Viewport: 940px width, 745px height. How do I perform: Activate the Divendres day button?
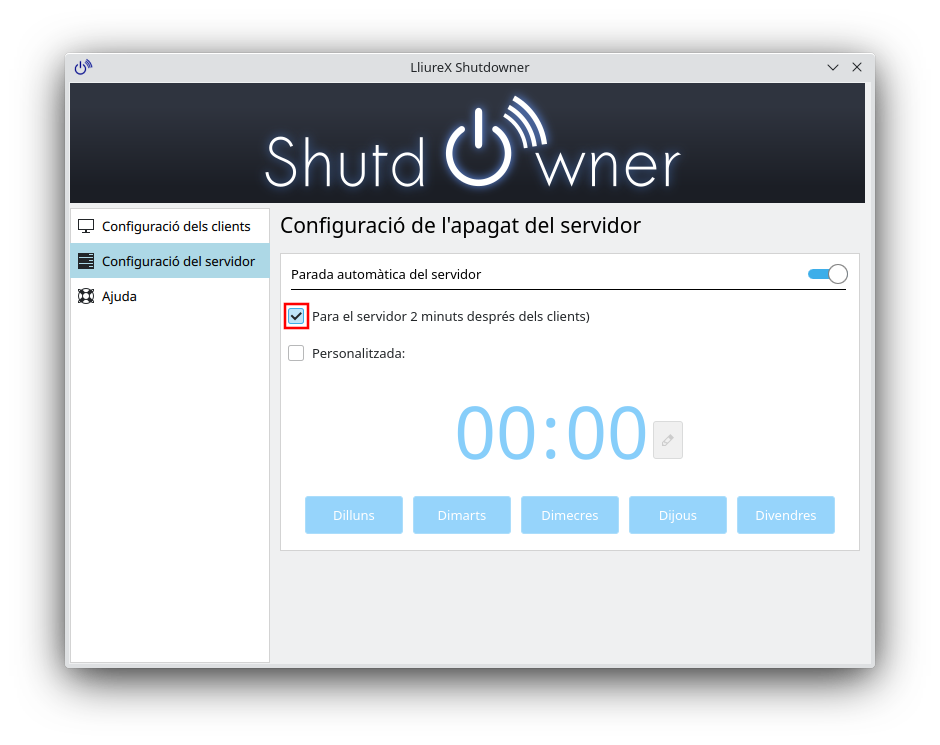[786, 515]
